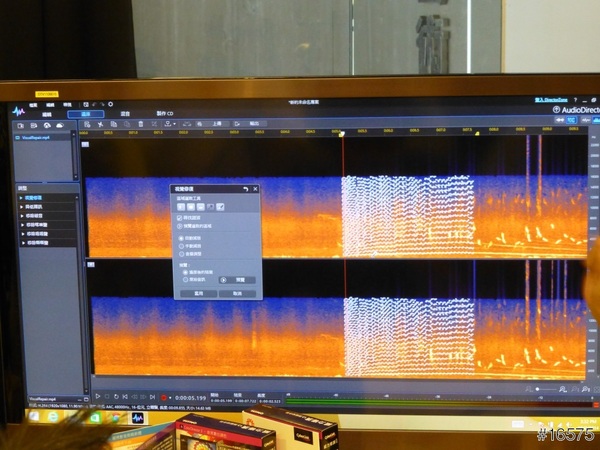Click the Play button in transport bar
Viewport: 600px width, 450px height.
click(x=98, y=396)
